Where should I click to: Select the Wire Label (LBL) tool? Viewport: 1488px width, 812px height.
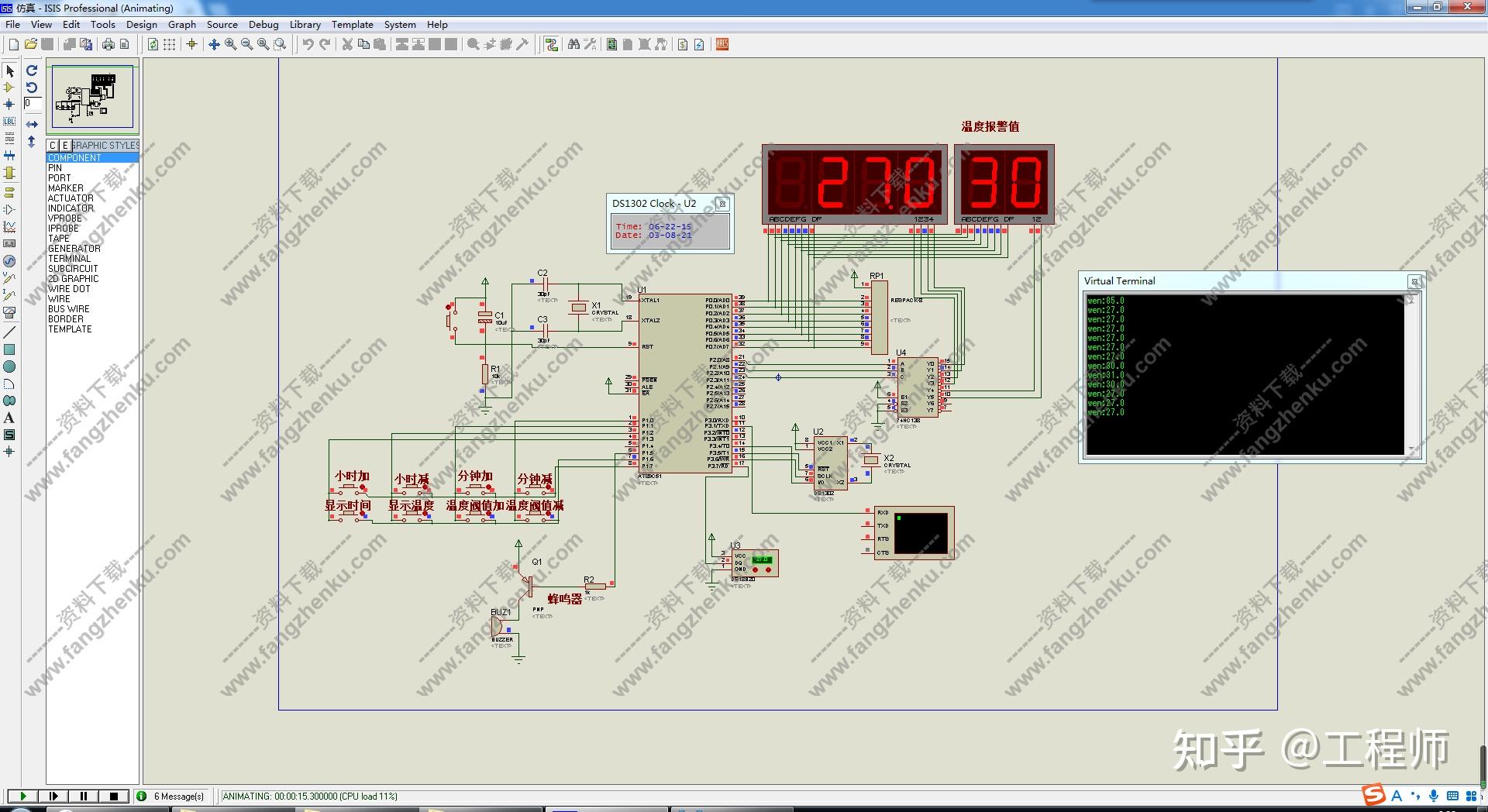[9, 121]
